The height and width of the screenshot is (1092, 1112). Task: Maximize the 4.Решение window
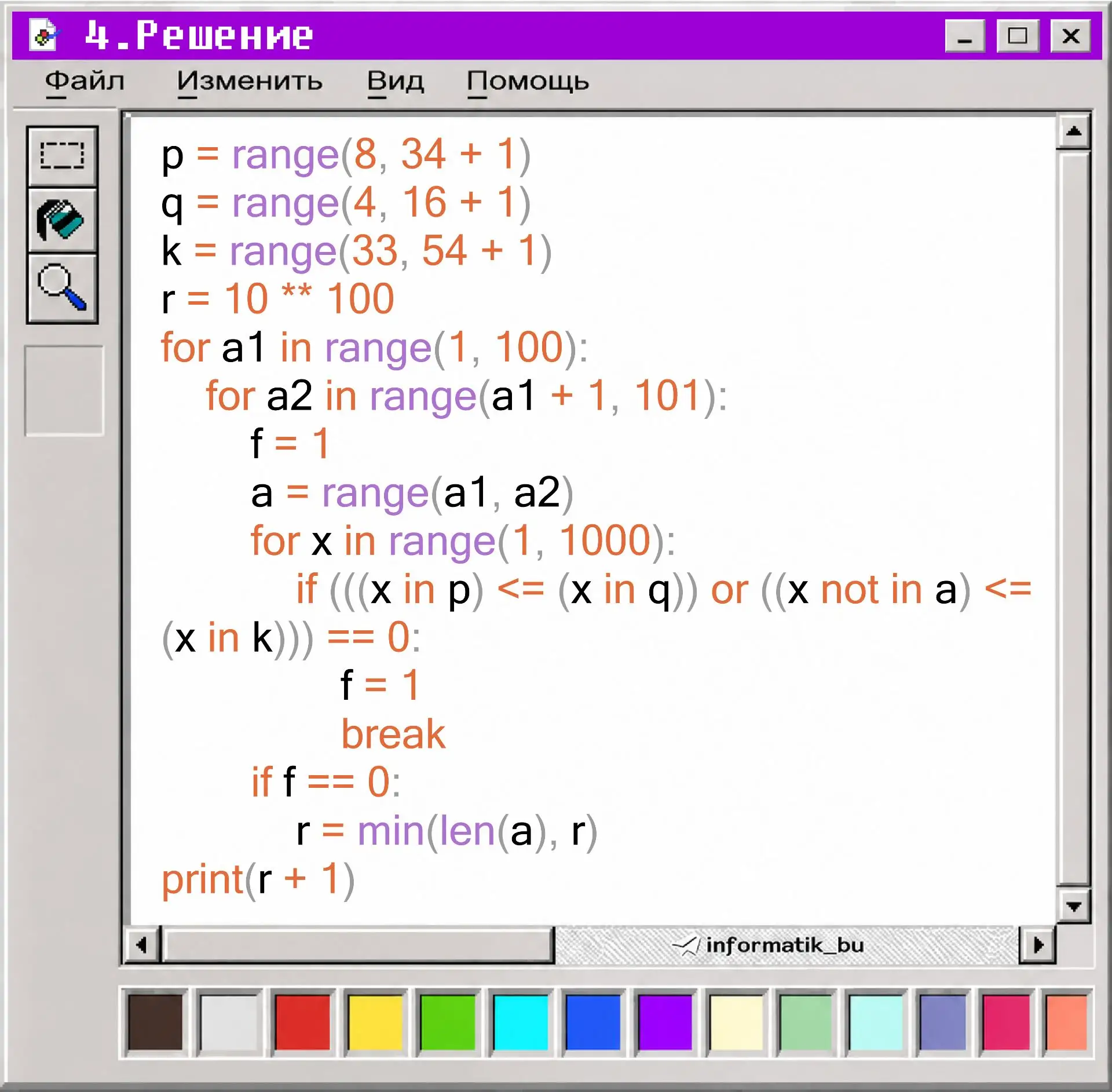(1018, 36)
